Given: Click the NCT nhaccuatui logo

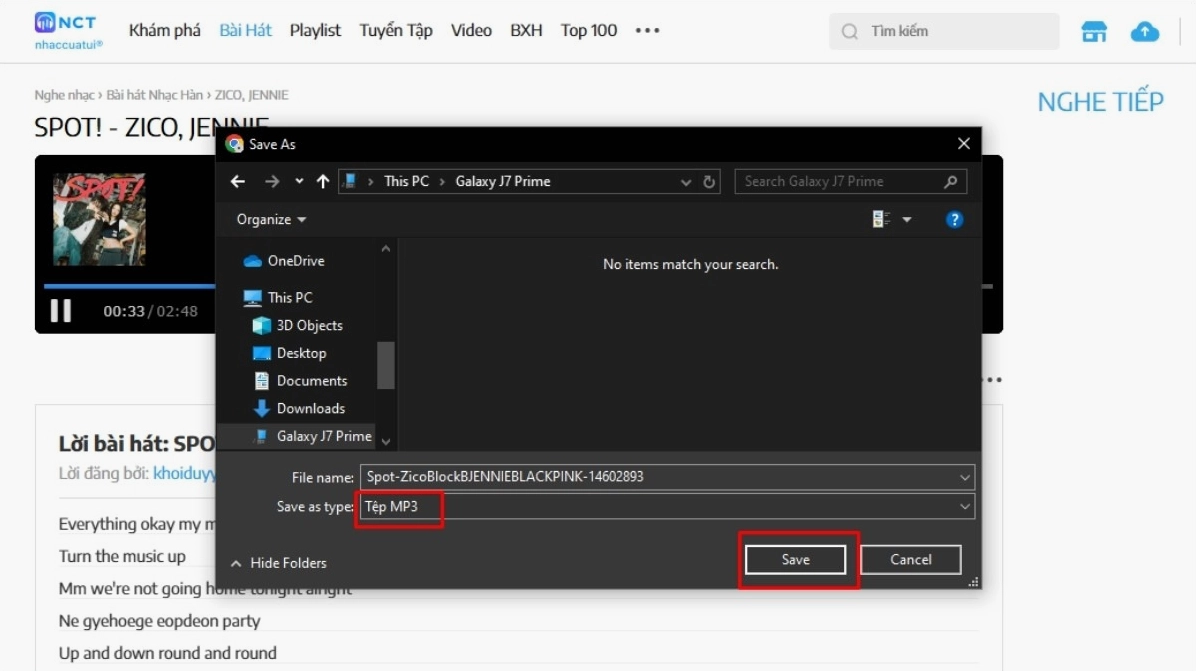Looking at the screenshot, I should (68, 30).
